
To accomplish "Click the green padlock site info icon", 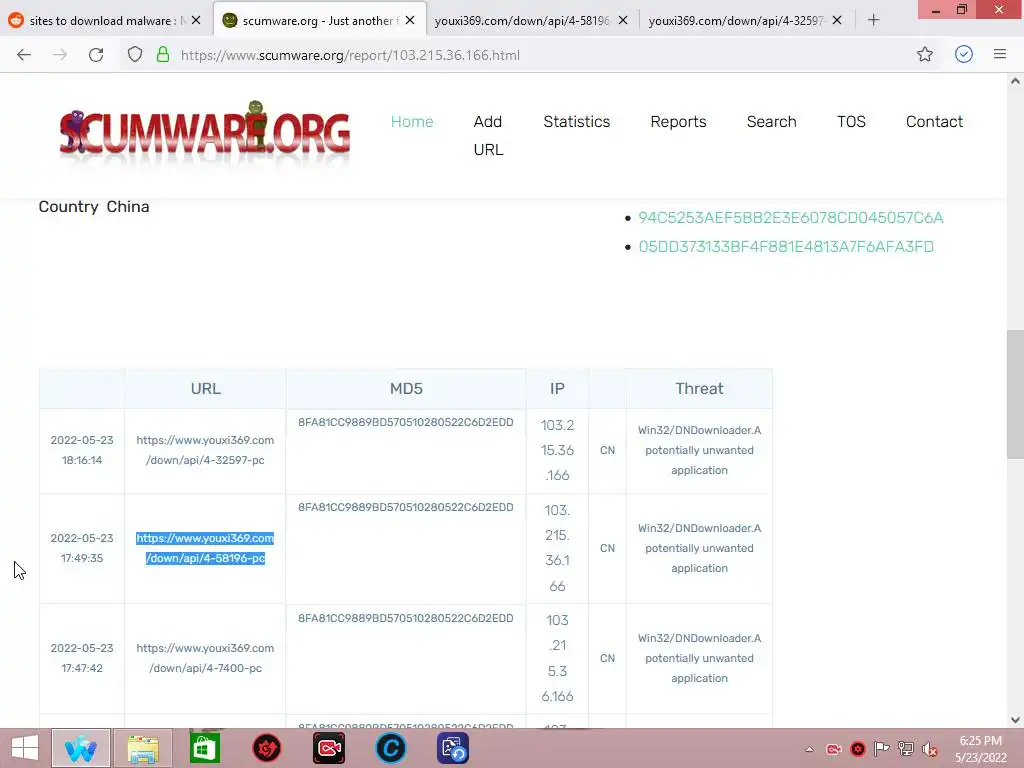I will click(163, 55).
